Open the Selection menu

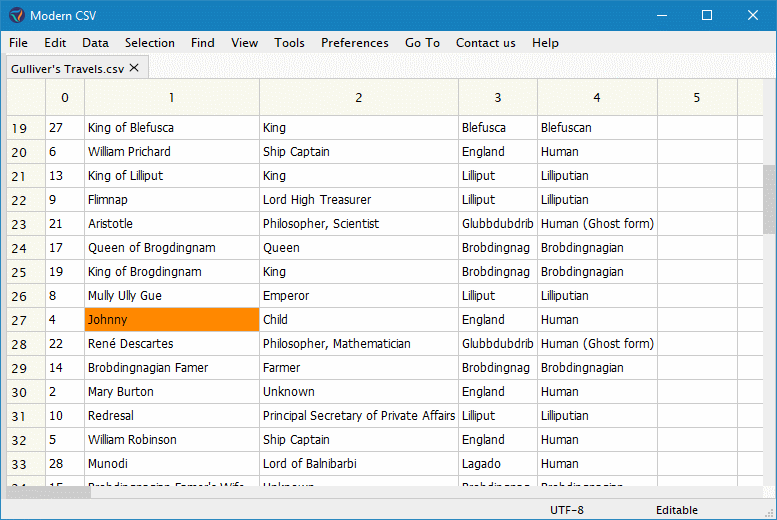[x=150, y=43]
